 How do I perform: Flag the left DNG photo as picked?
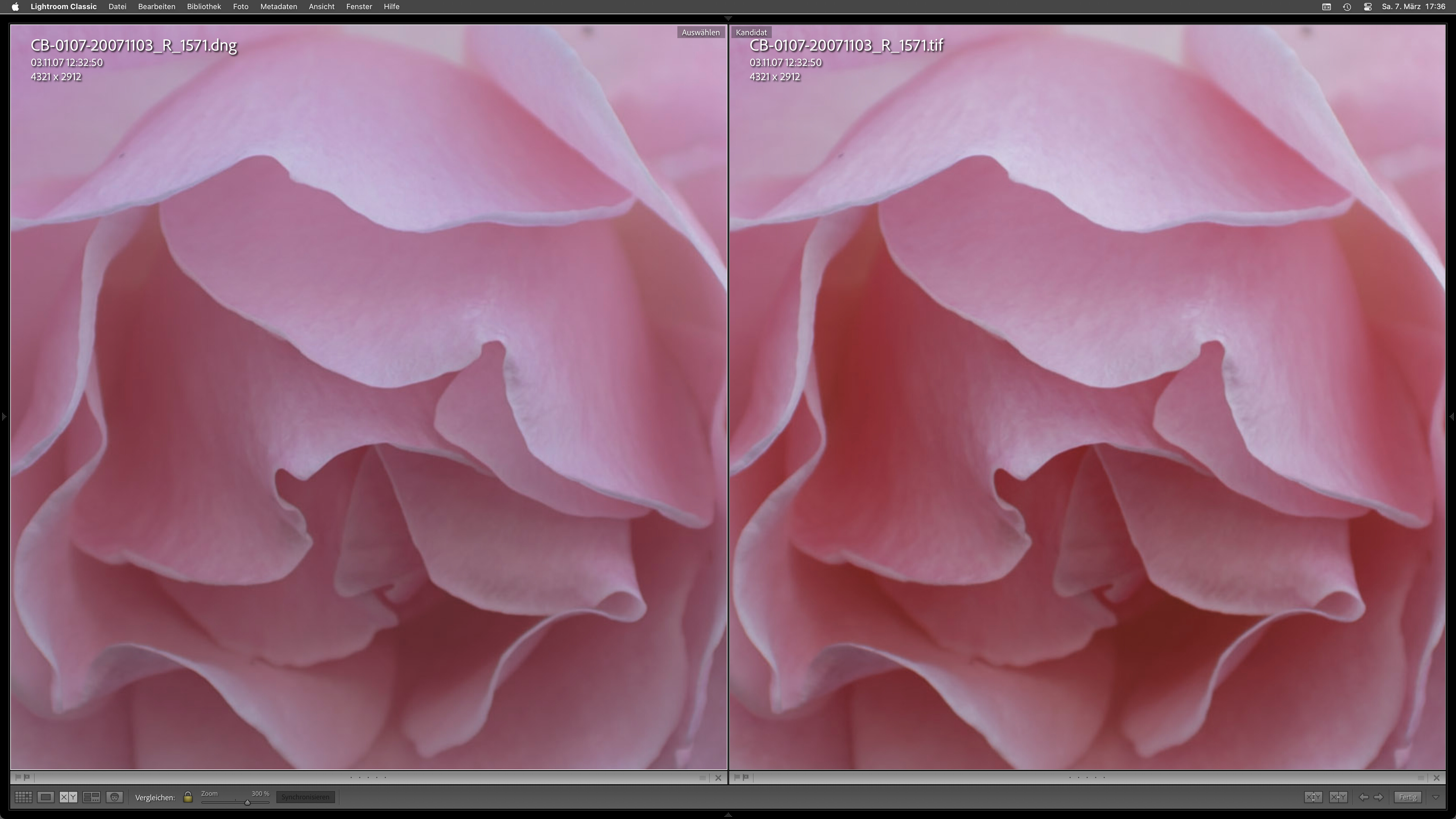tap(18, 777)
